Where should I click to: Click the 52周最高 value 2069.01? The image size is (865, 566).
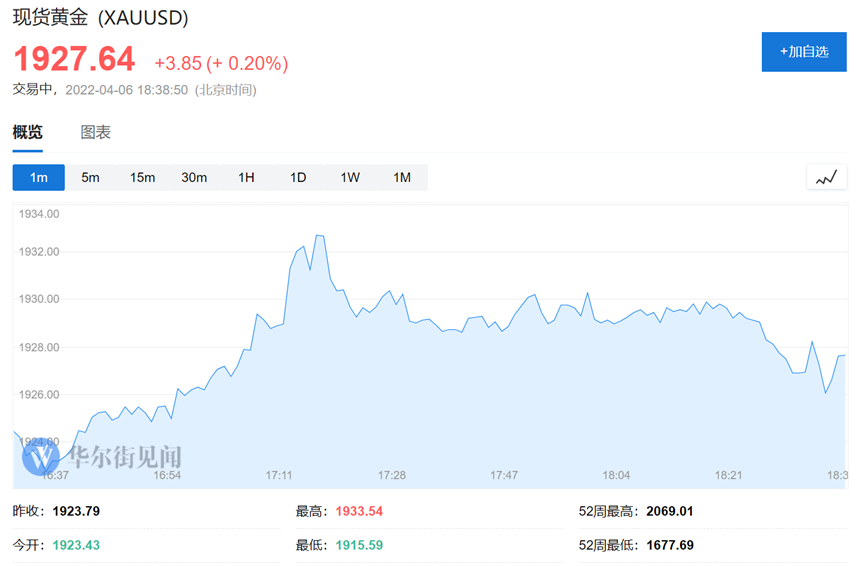pos(670,511)
